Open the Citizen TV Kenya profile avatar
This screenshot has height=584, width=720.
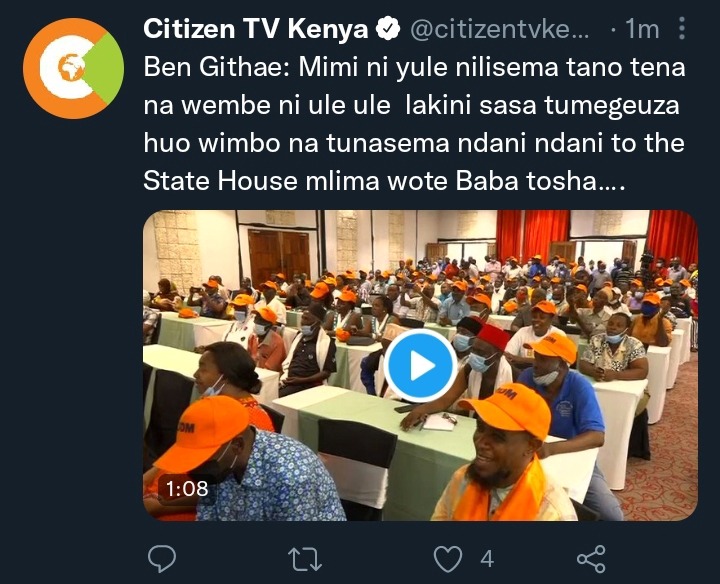(73, 68)
